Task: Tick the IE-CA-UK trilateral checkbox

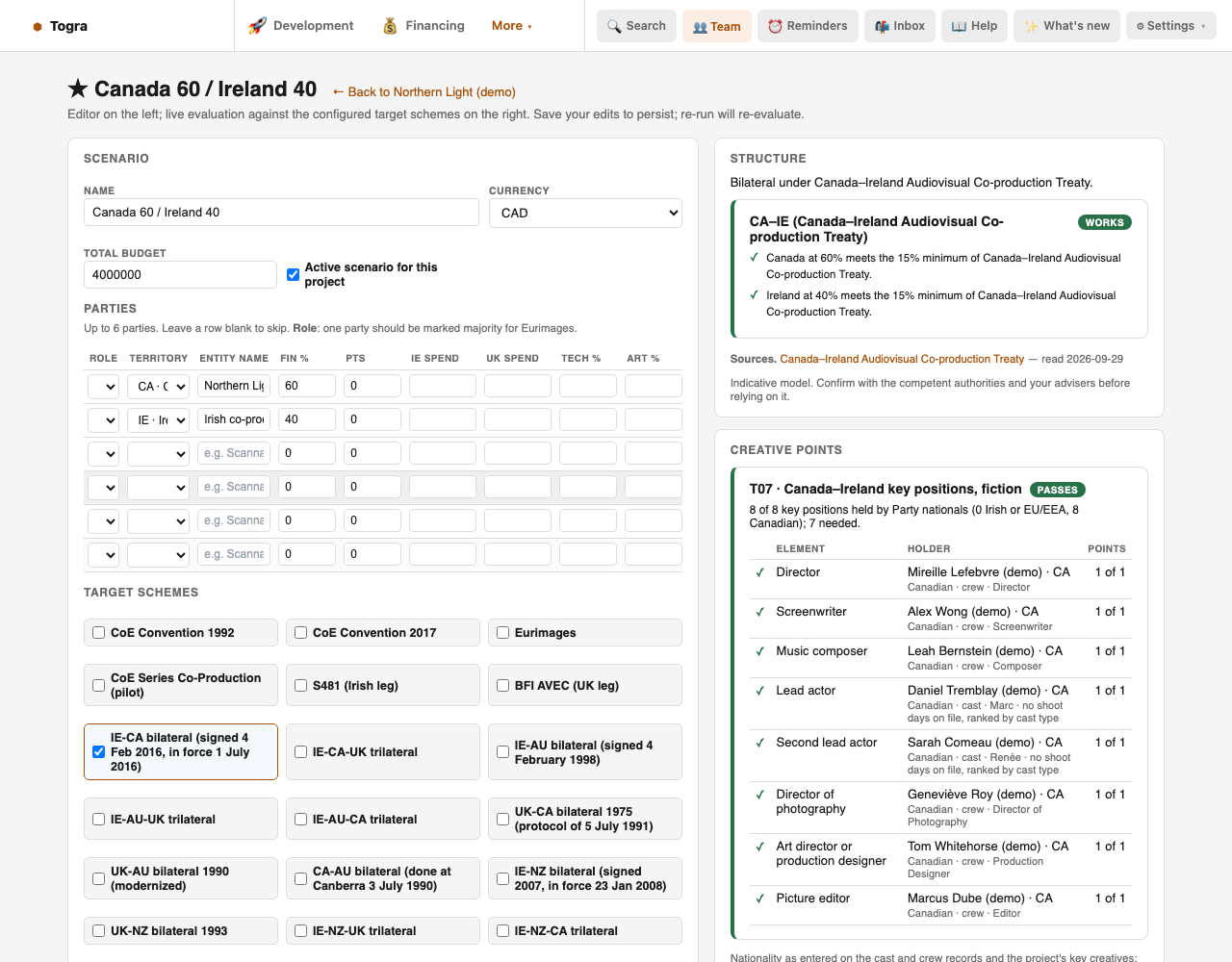Action: coord(300,752)
